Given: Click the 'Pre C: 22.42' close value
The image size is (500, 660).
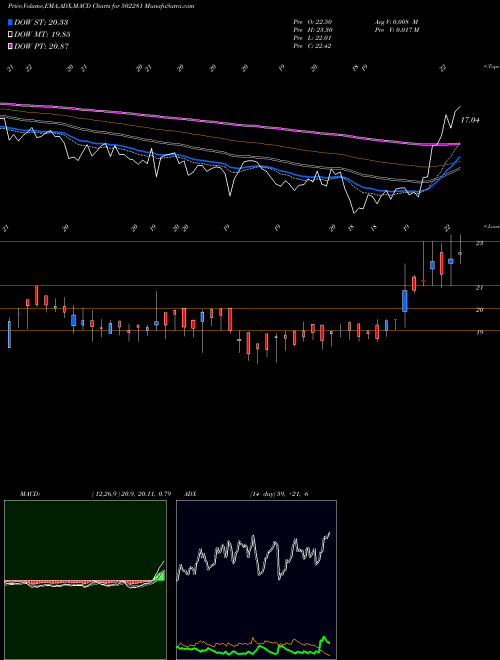Looking at the screenshot, I should (x=312, y=46).
